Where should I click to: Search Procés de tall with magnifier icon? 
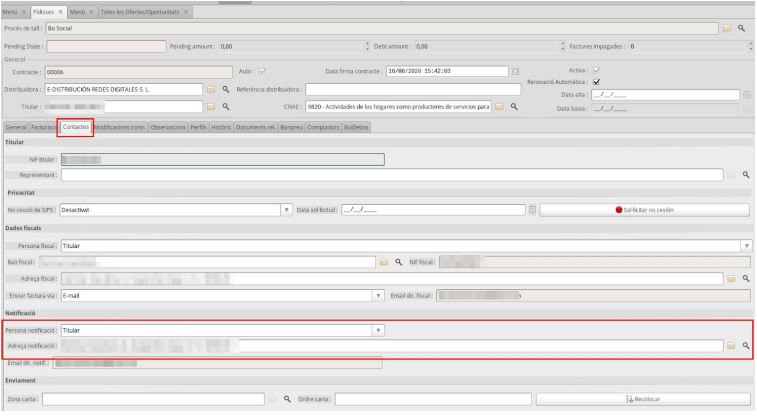742,28
